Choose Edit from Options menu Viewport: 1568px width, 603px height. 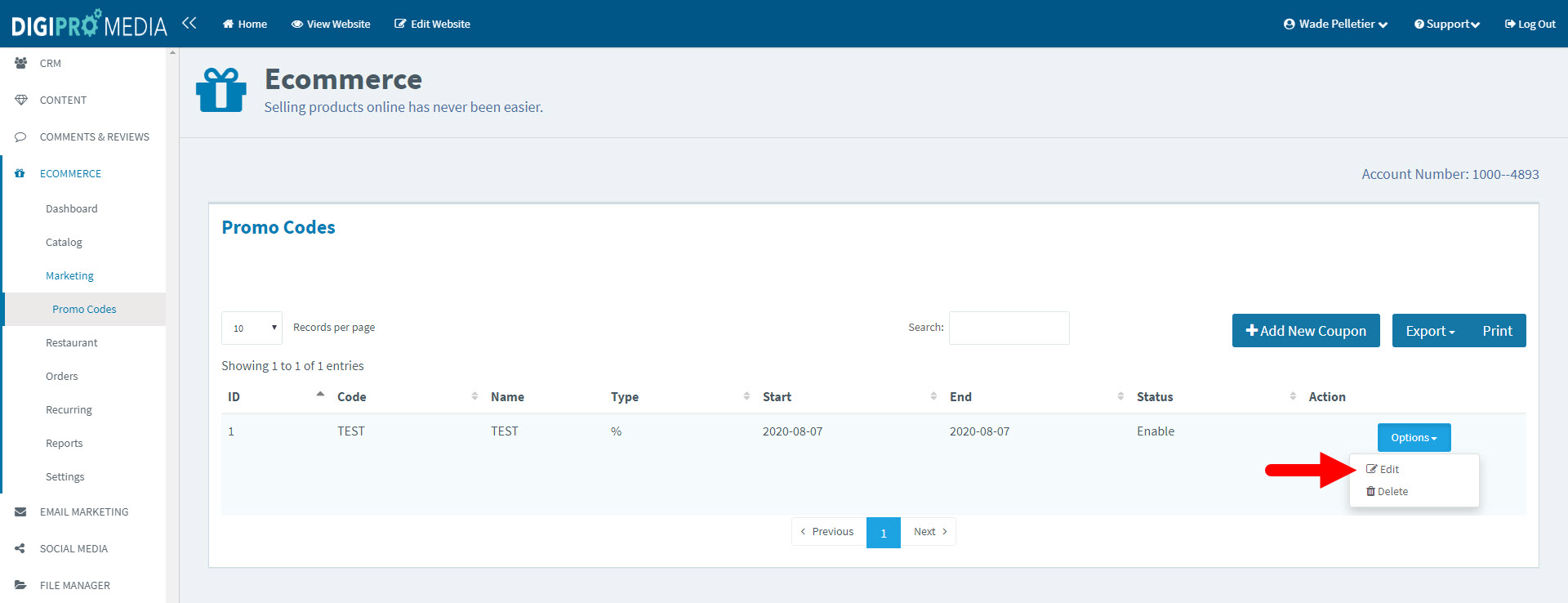[1383, 469]
